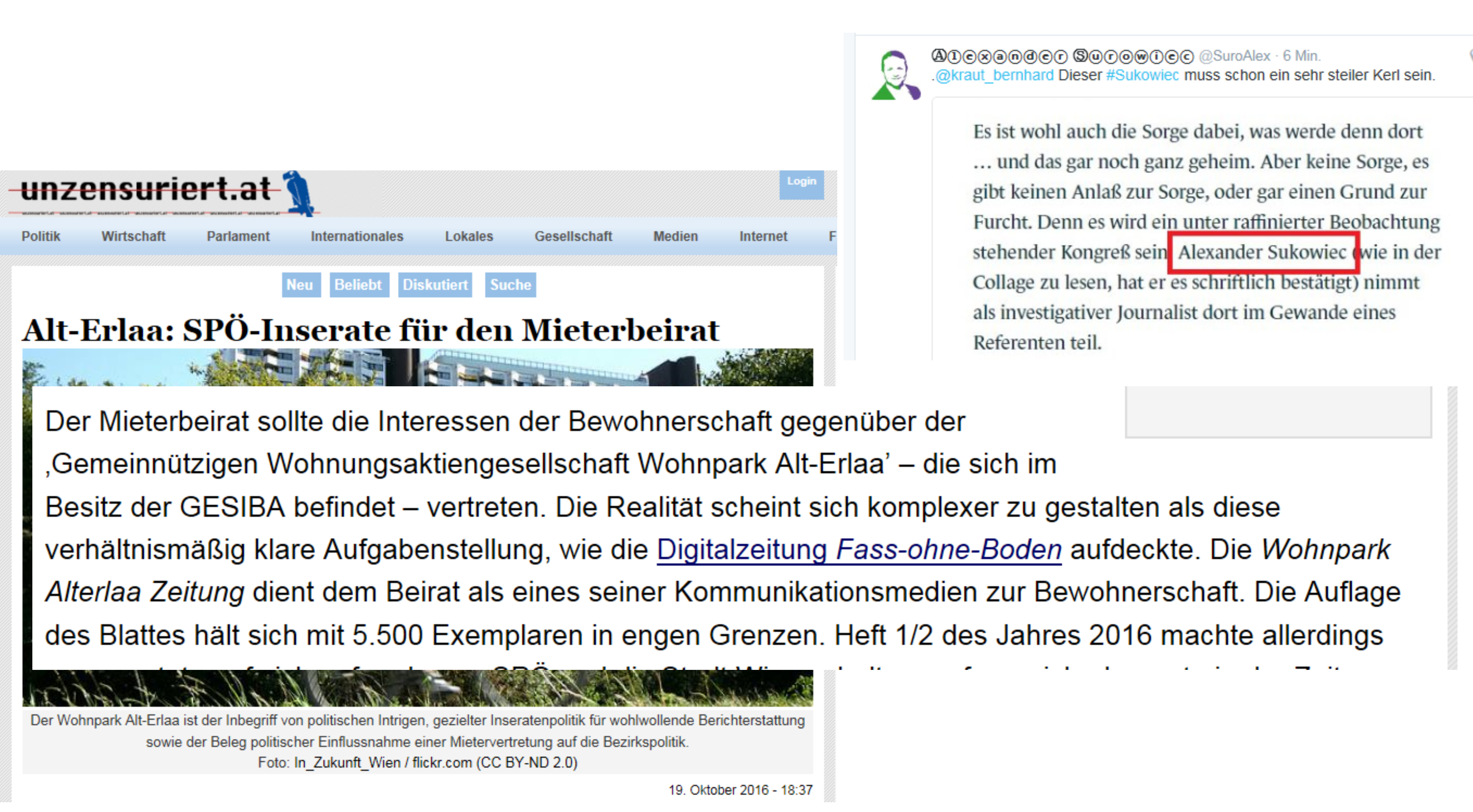
Task: Open the Lokales navigation item
Action: [469, 236]
